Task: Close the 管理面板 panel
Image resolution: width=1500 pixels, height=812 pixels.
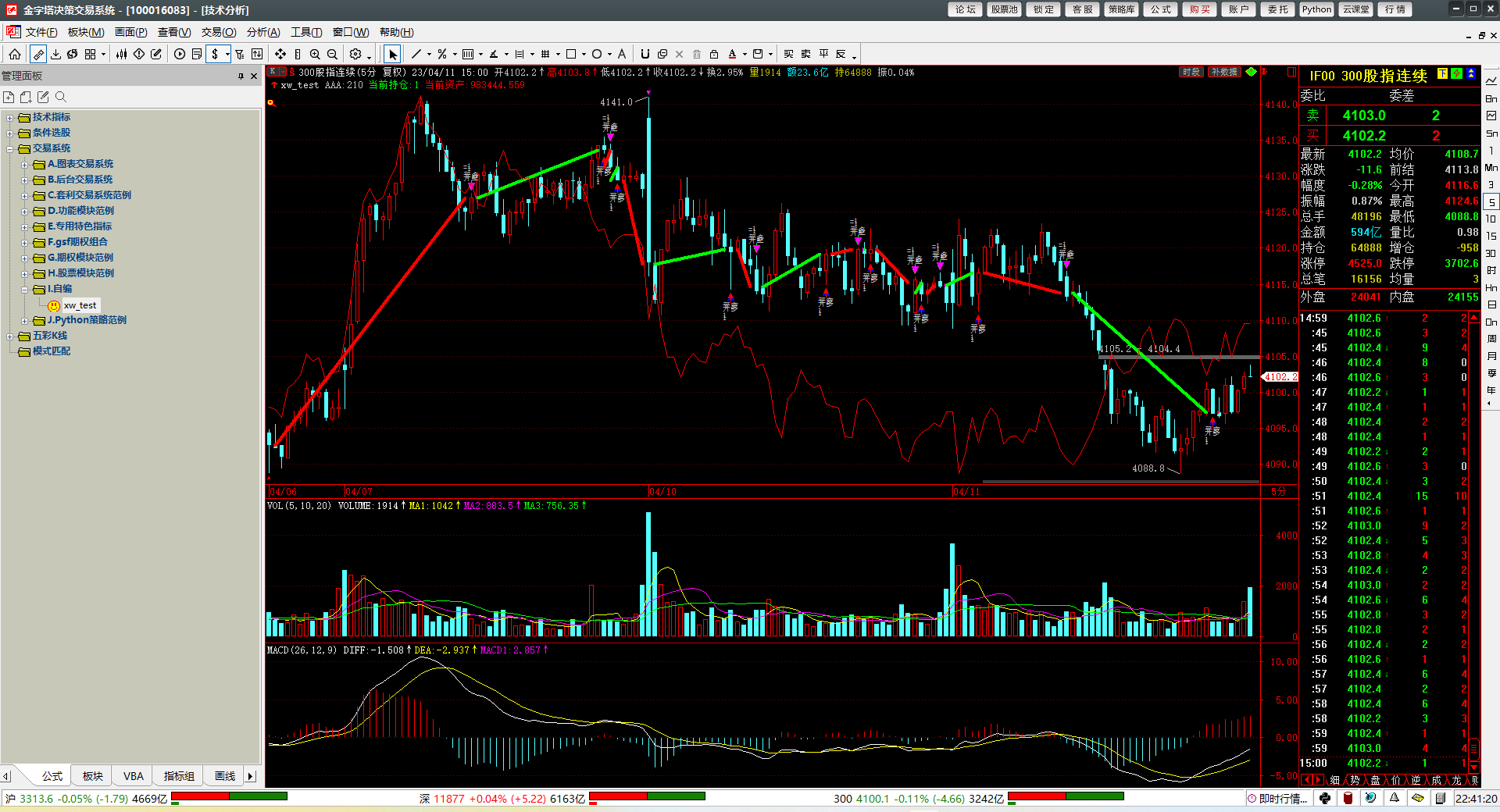Action: (x=254, y=76)
